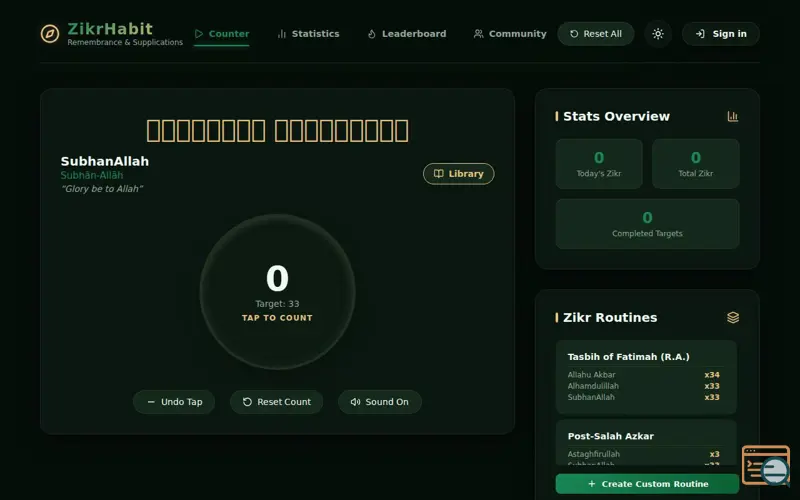Open the Counter tab
This screenshot has width=800, height=500.
point(221,34)
